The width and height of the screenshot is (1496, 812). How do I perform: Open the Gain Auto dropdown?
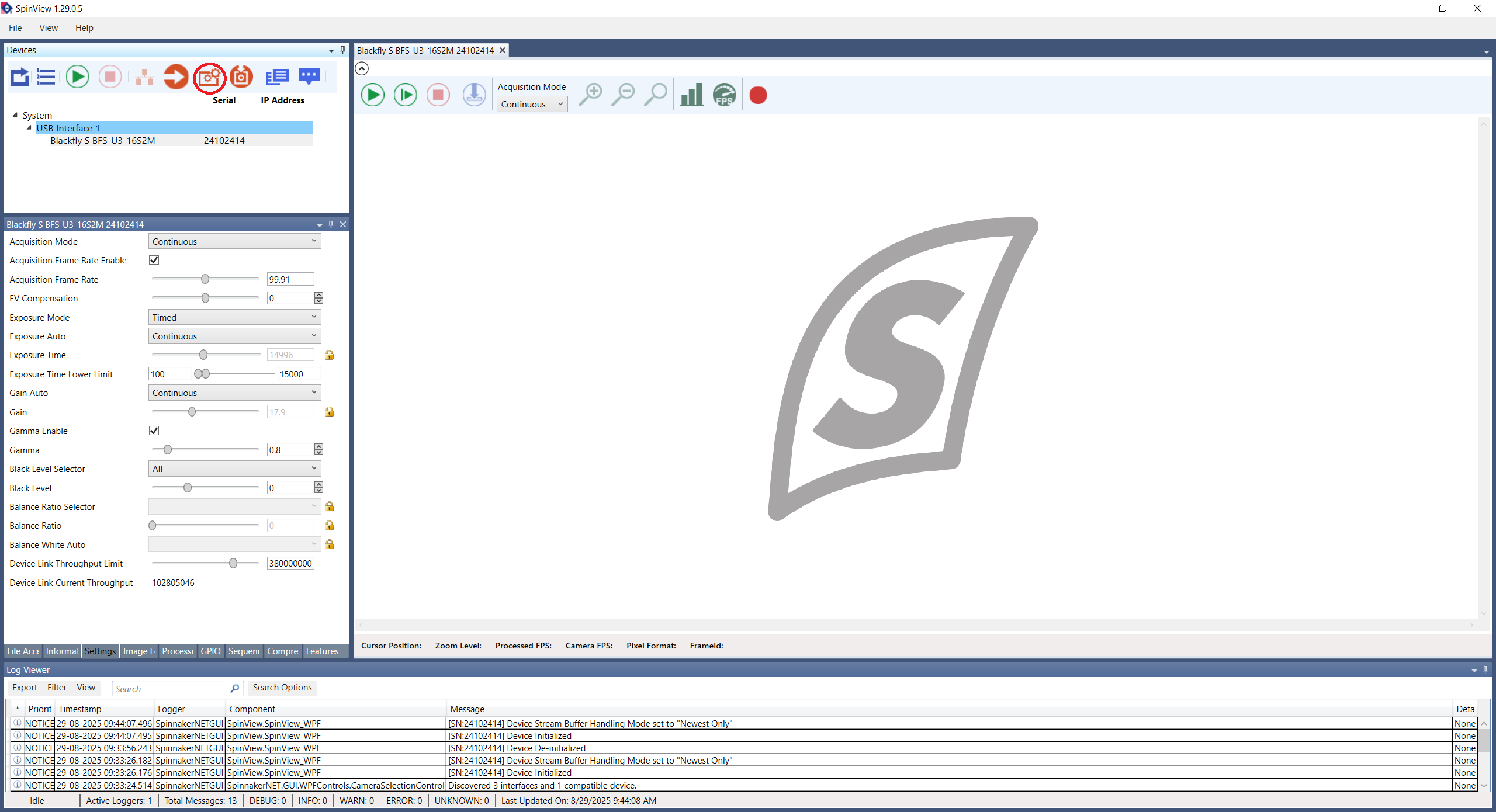tap(234, 393)
